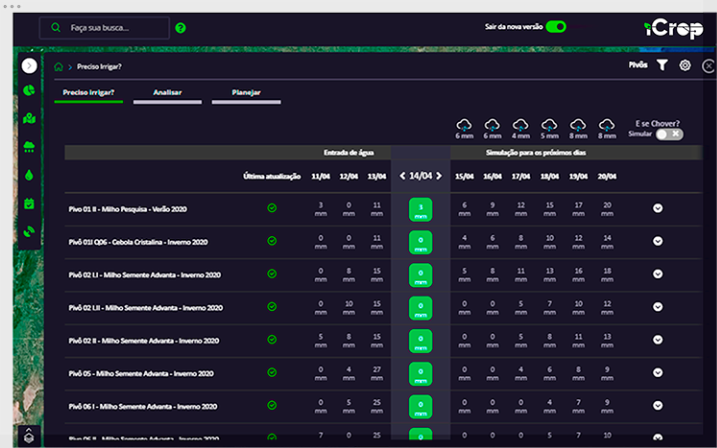Expand Pivô 02 I.II Milho Semente row
The image size is (717, 448).
[658, 307]
